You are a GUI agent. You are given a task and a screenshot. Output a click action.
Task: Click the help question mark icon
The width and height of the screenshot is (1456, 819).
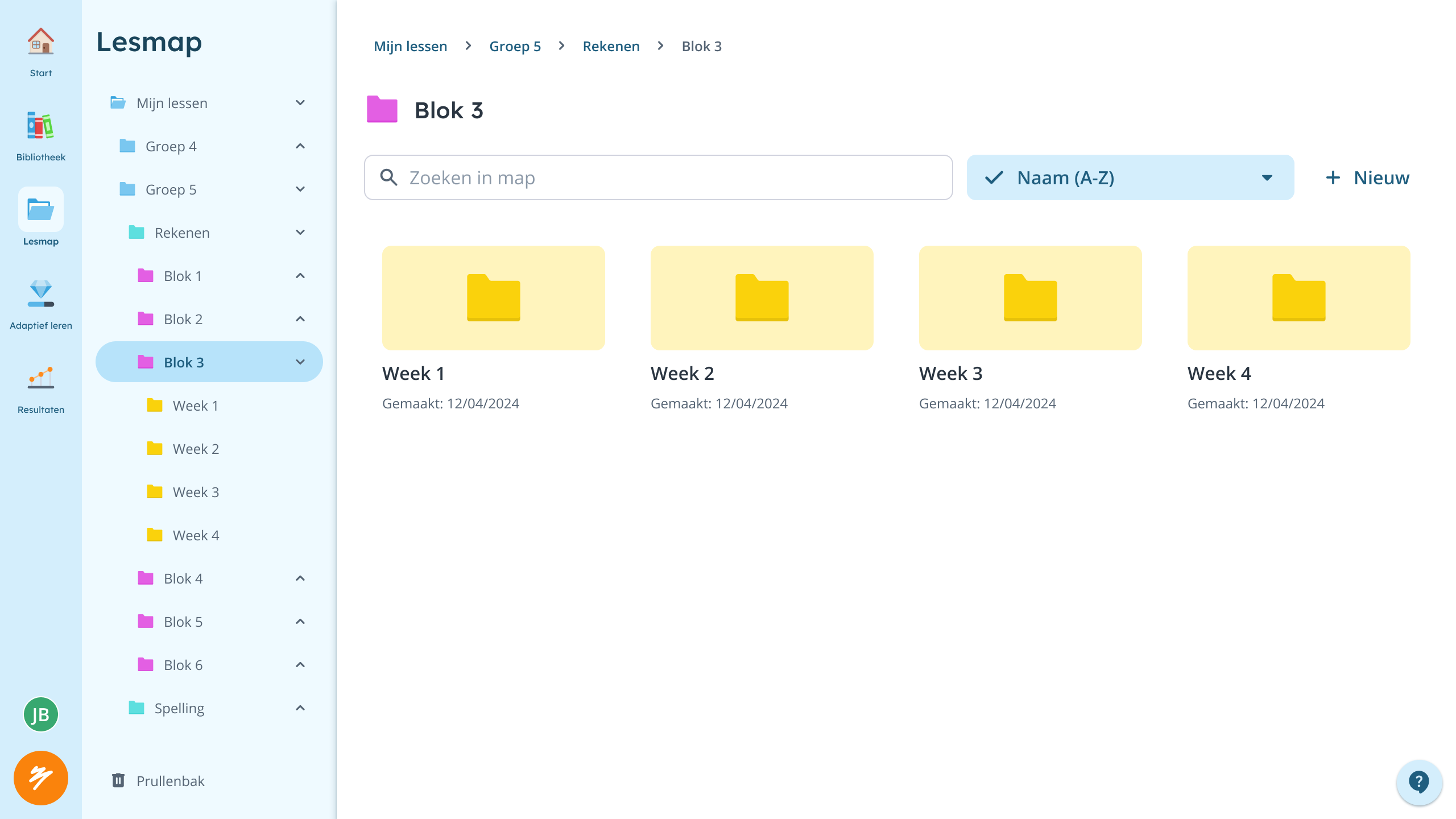point(1419,783)
